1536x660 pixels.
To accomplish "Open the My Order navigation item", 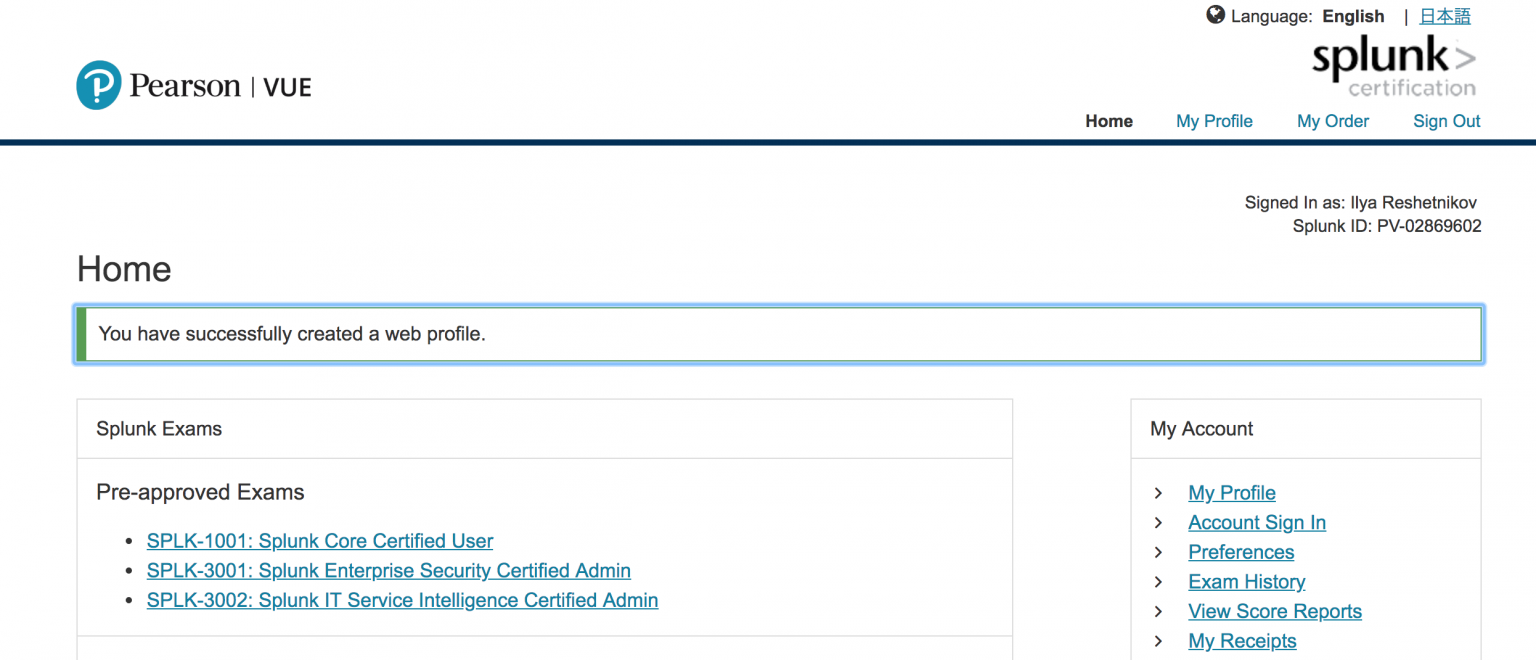I will 1333,121.
